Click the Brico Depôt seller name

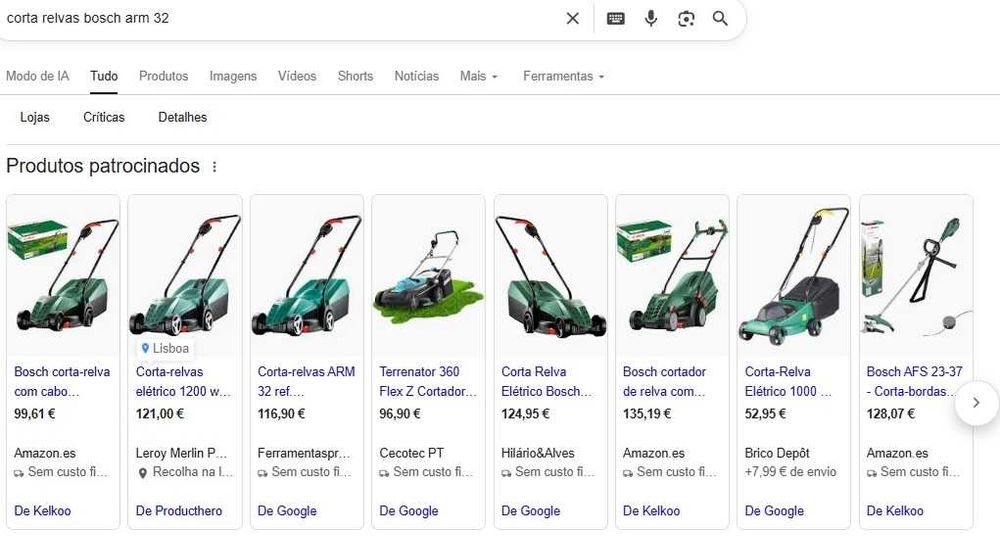click(777, 454)
